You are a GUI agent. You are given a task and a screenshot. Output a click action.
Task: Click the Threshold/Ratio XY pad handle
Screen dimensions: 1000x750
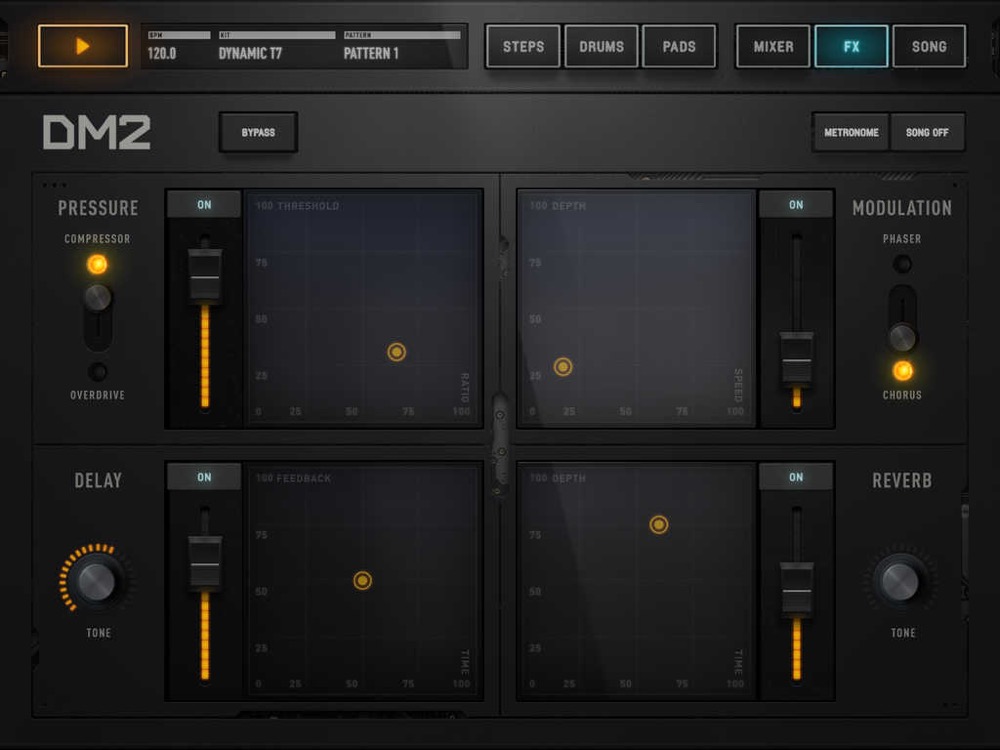pos(397,352)
